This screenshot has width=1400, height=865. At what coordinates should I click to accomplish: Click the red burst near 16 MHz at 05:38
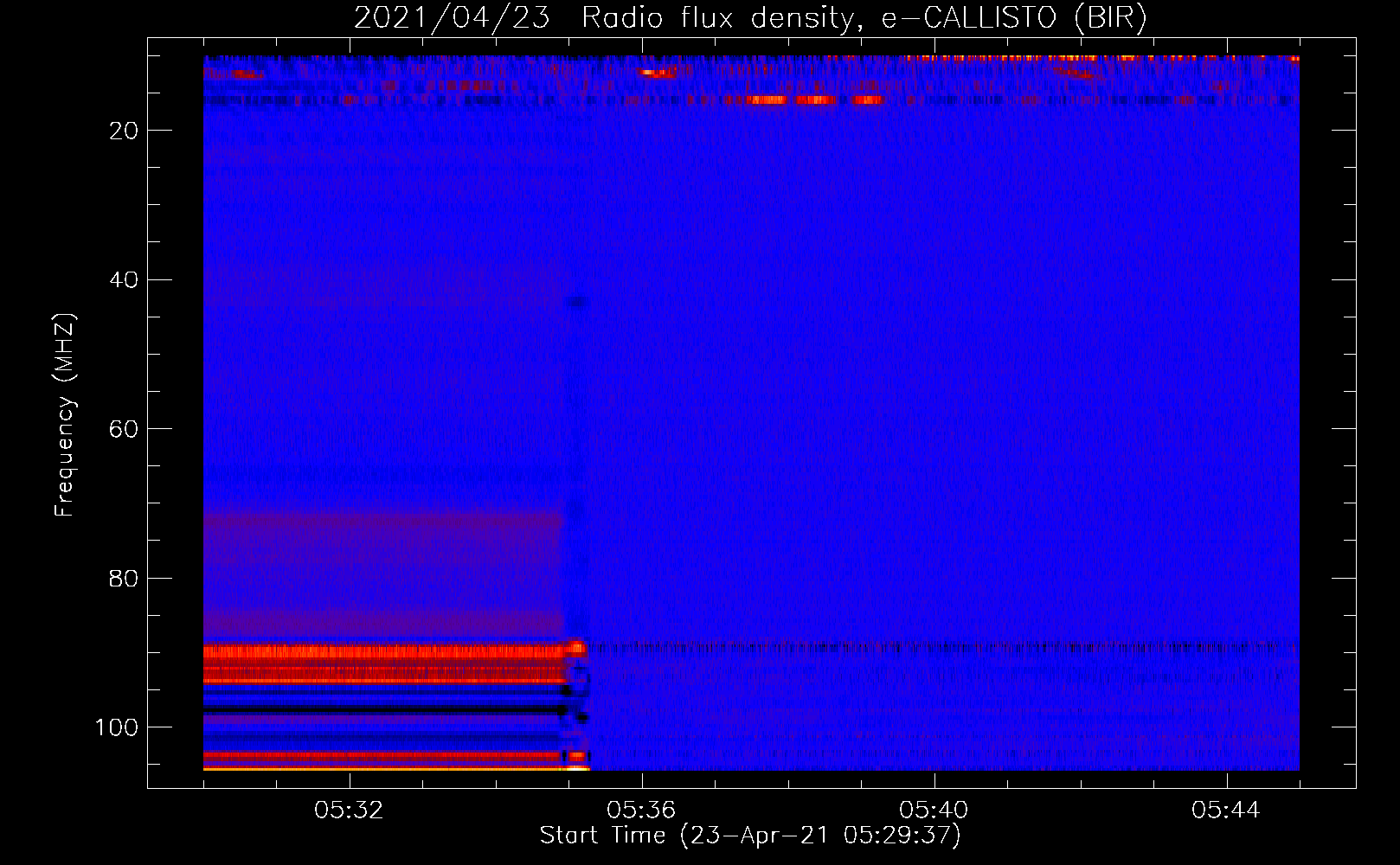pyautogui.click(x=767, y=100)
